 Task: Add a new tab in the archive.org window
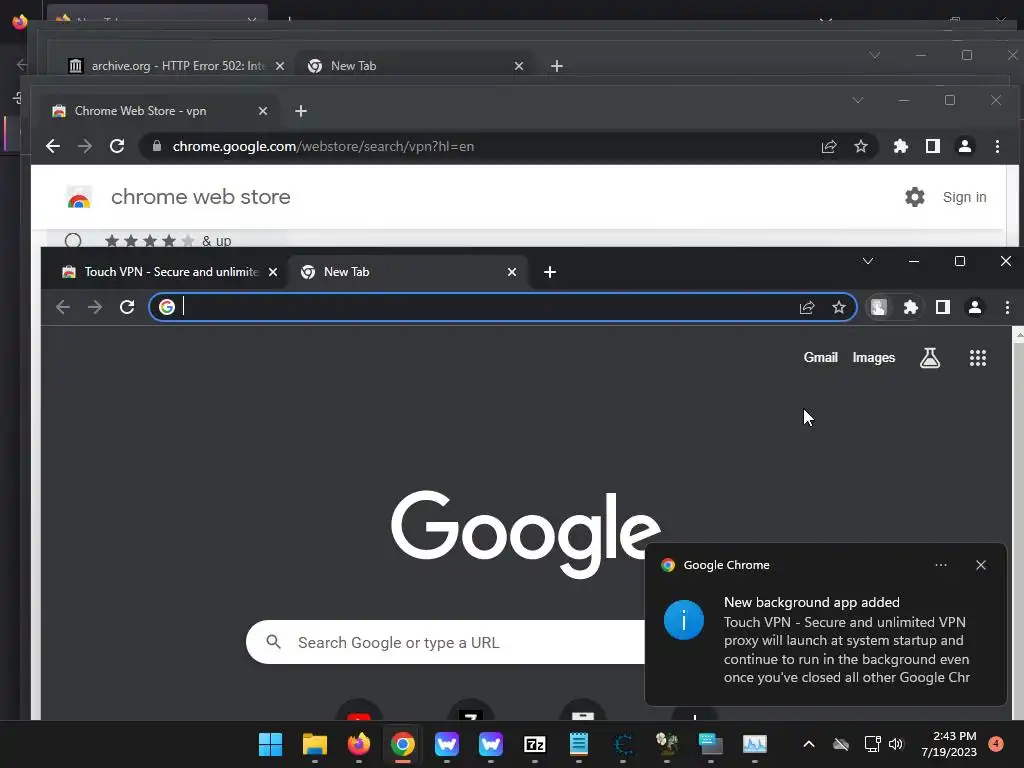tap(556, 66)
